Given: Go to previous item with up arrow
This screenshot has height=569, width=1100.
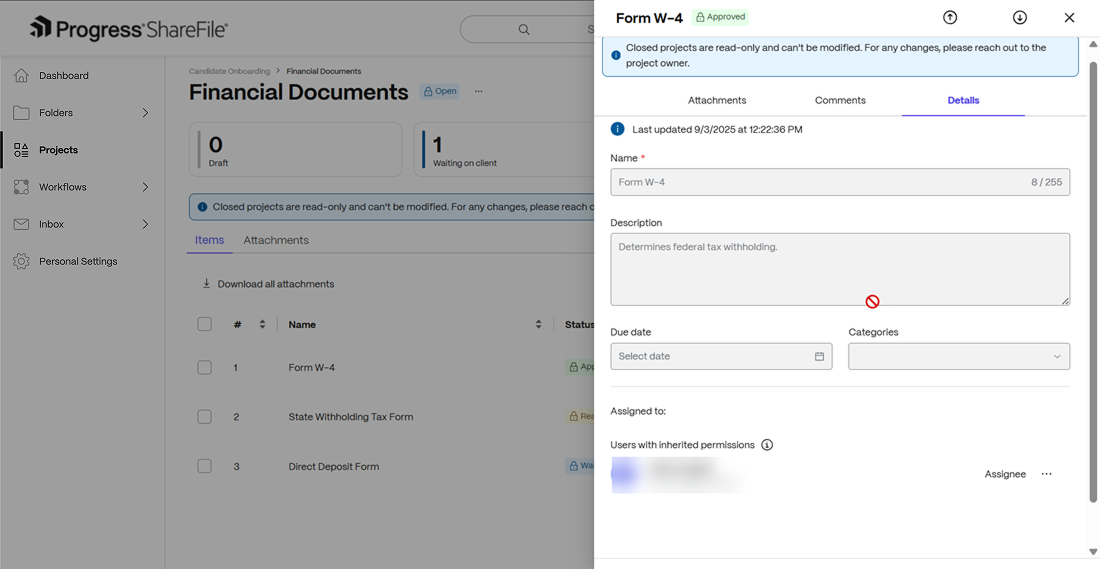Looking at the screenshot, I should point(950,18).
